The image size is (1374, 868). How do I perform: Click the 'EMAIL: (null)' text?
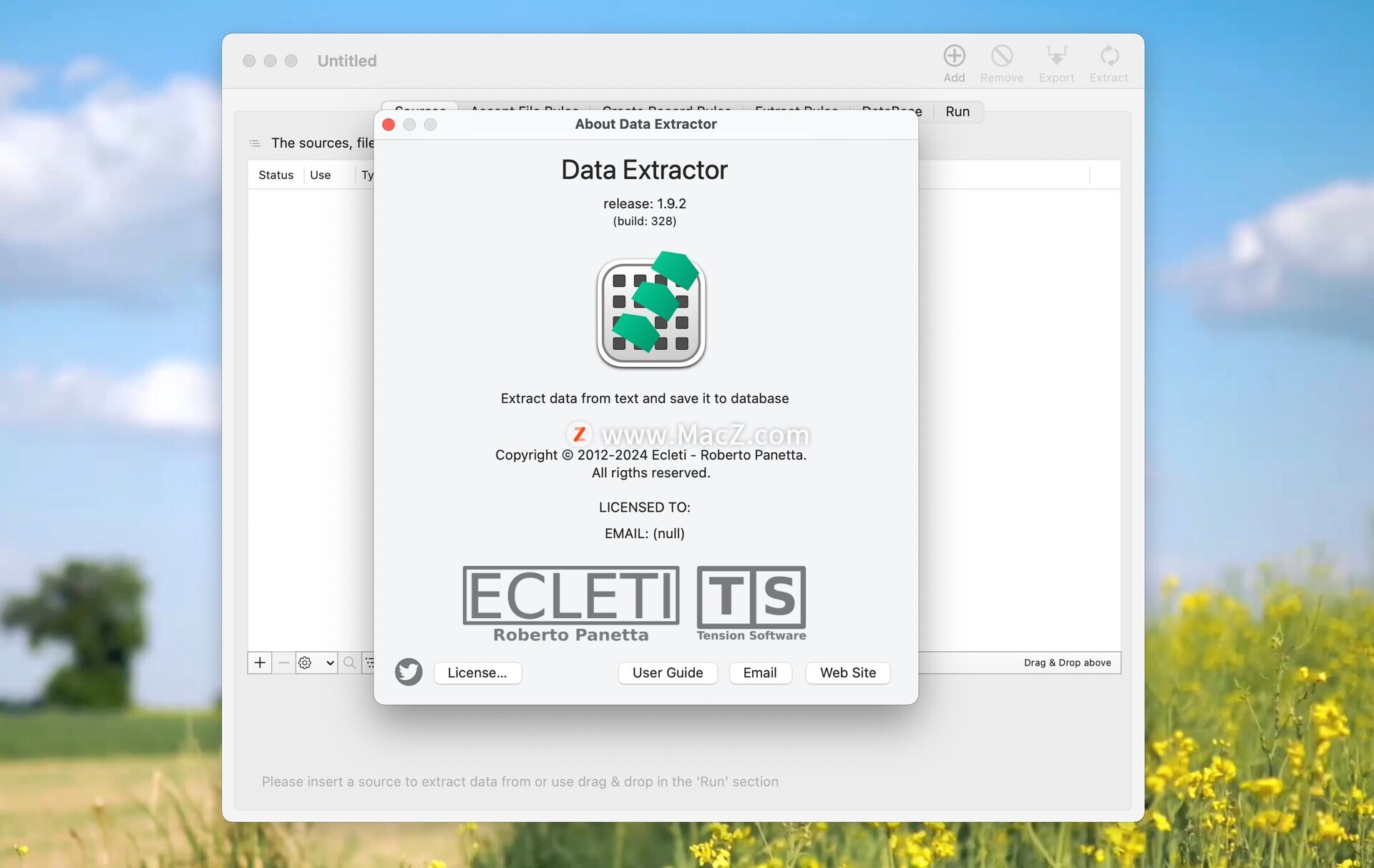pyautogui.click(x=644, y=533)
